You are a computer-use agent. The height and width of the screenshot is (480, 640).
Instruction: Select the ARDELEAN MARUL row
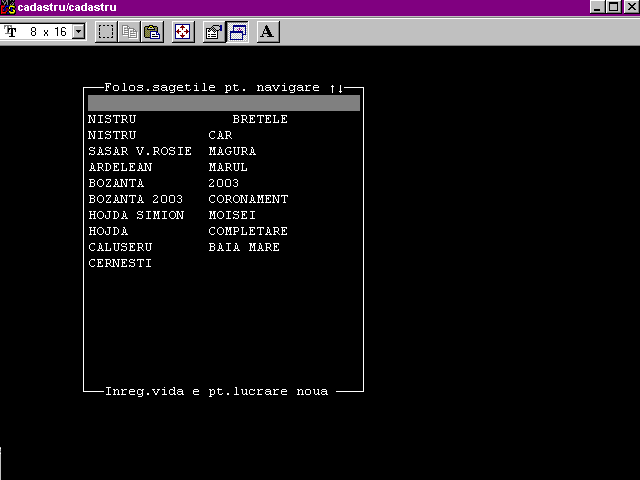168,167
